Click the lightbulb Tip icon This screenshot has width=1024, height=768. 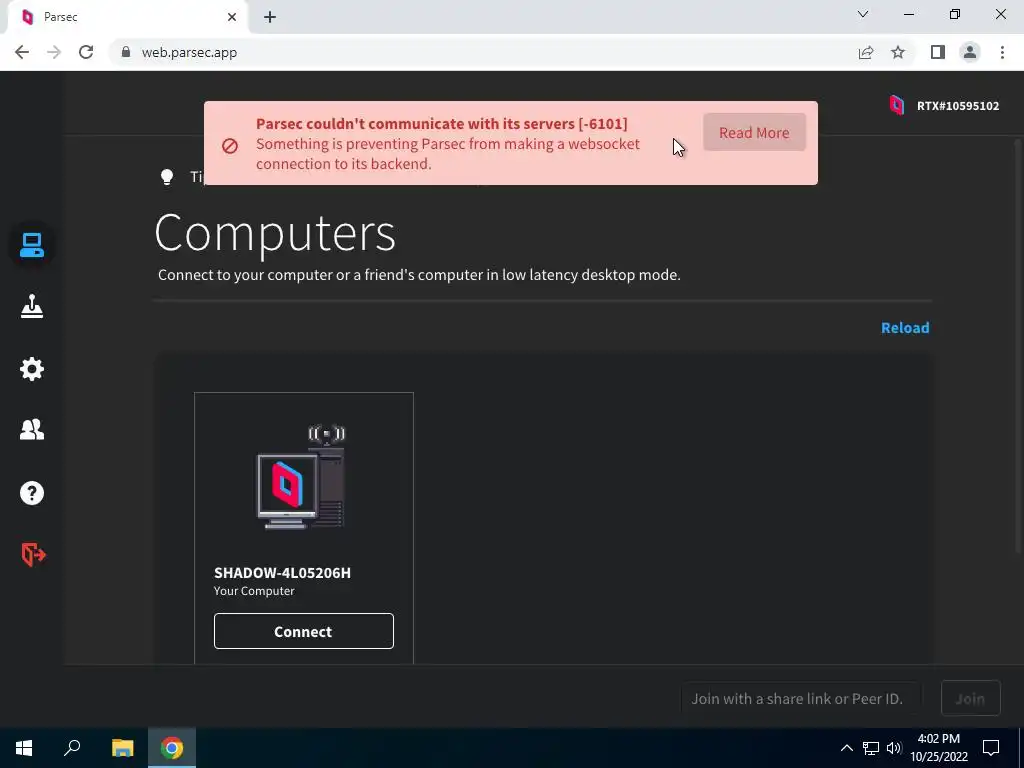coord(167,176)
